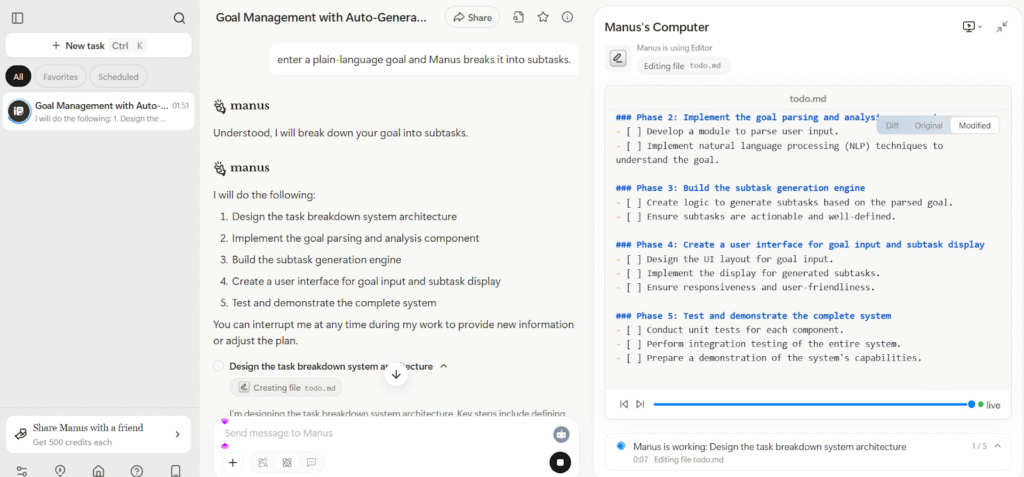The width and height of the screenshot is (1024, 477).
Task: Jump to previous step in the playback bar
Action: point(624,404)
